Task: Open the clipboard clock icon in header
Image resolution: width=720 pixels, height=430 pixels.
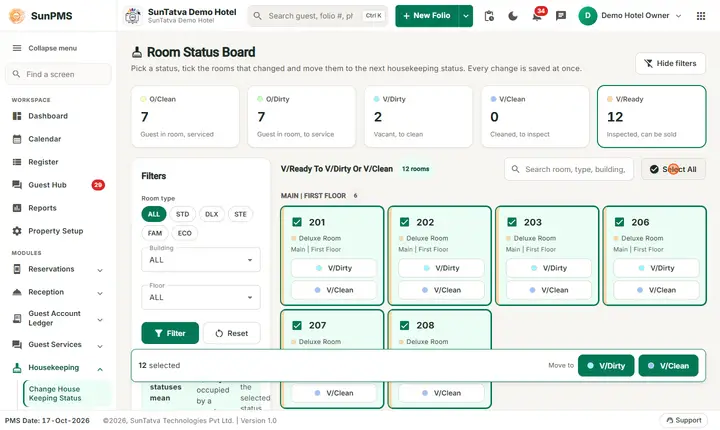Action: click(489, 16)
